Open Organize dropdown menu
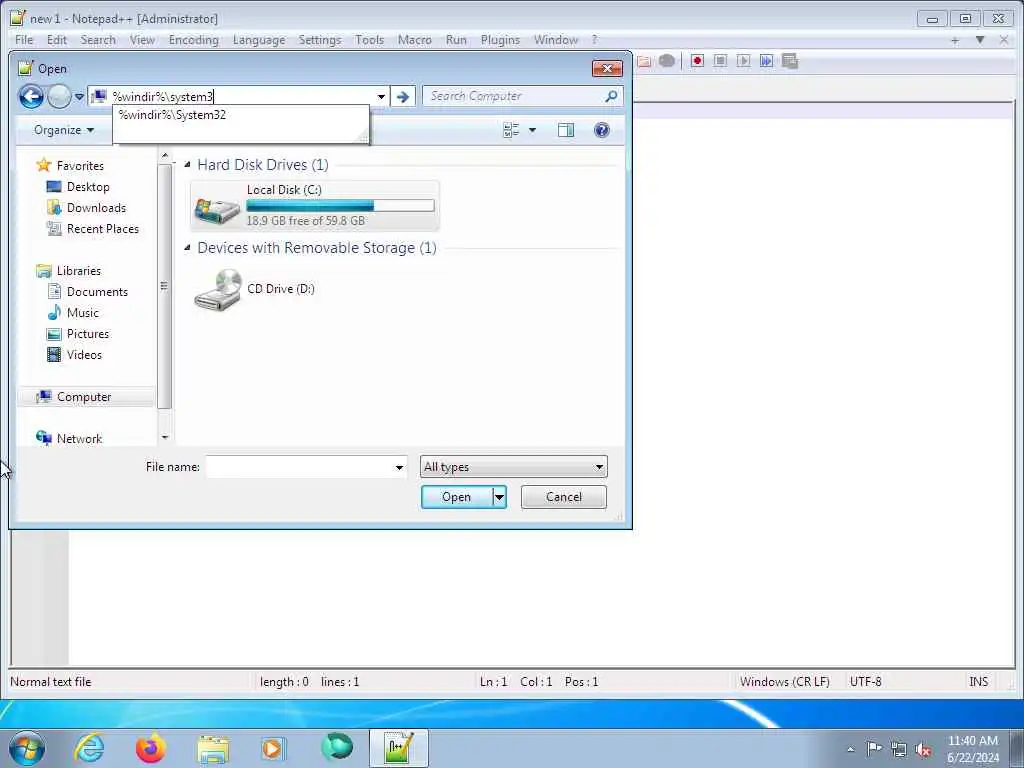 (x=63, y=130)
